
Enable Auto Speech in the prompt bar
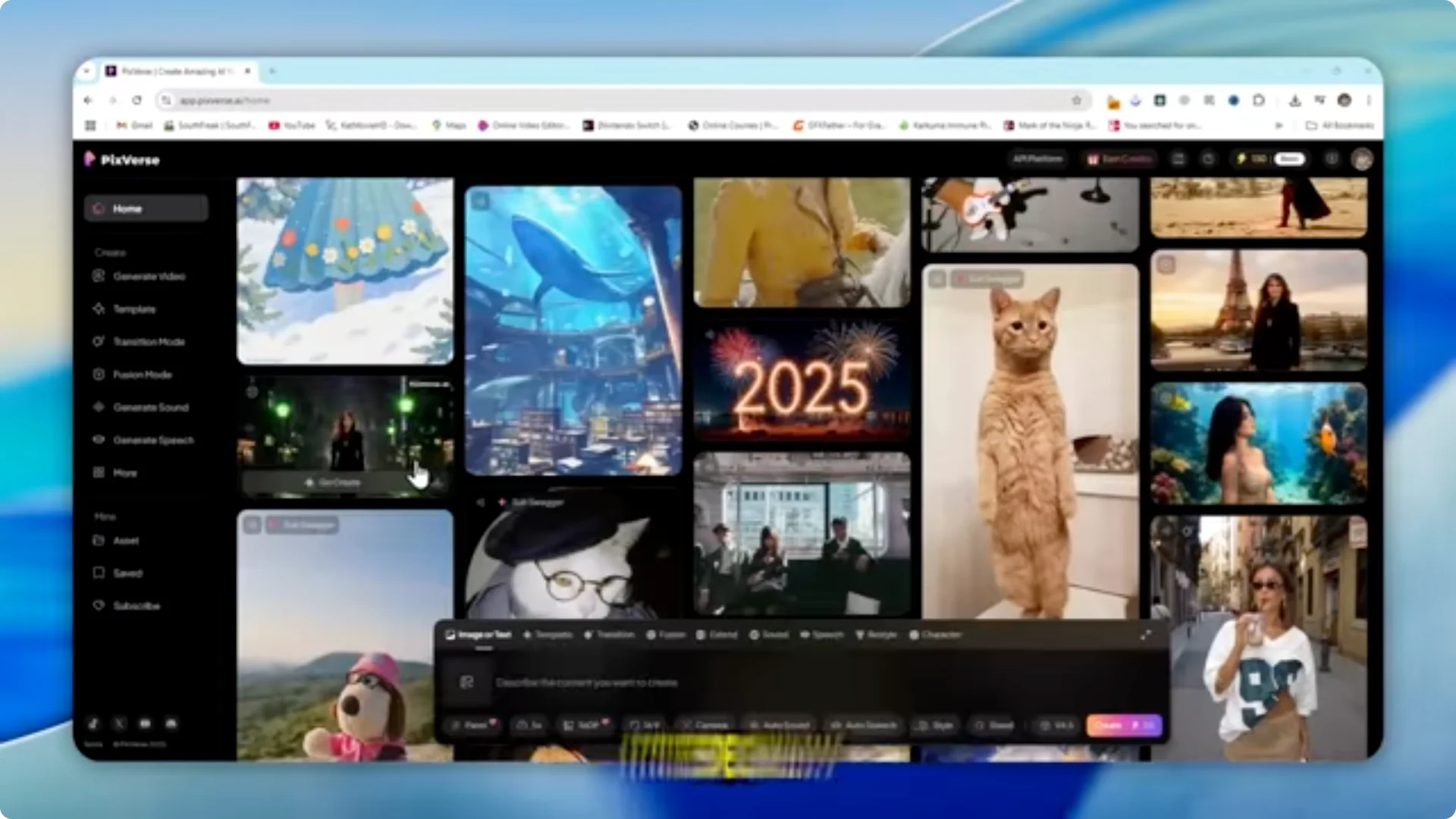click(864, 725)
